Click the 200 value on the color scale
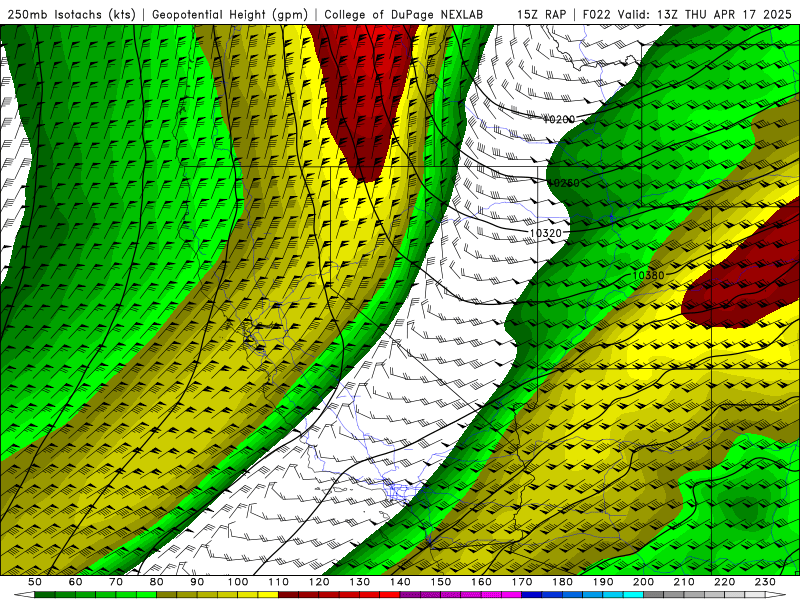Screen dimensions: 800x600 643,582
